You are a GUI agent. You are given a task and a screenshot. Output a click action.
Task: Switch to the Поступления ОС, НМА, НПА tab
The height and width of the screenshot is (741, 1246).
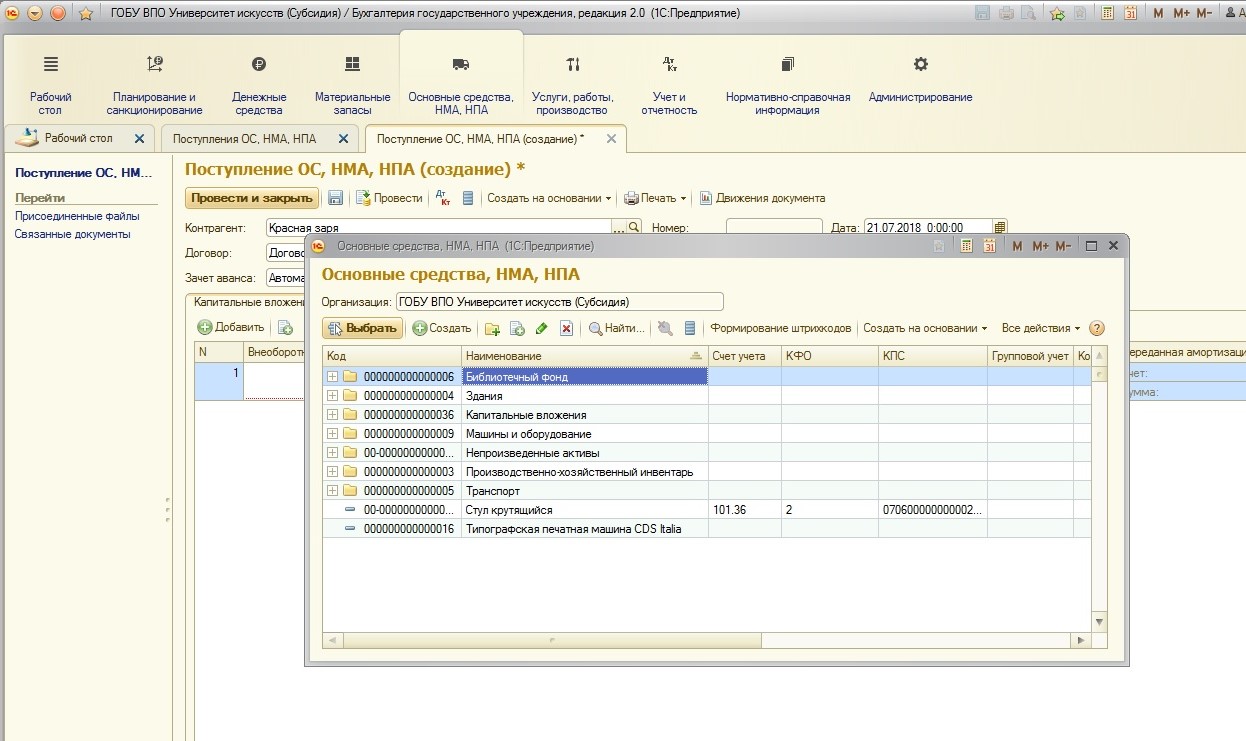(x=244, y=139)
